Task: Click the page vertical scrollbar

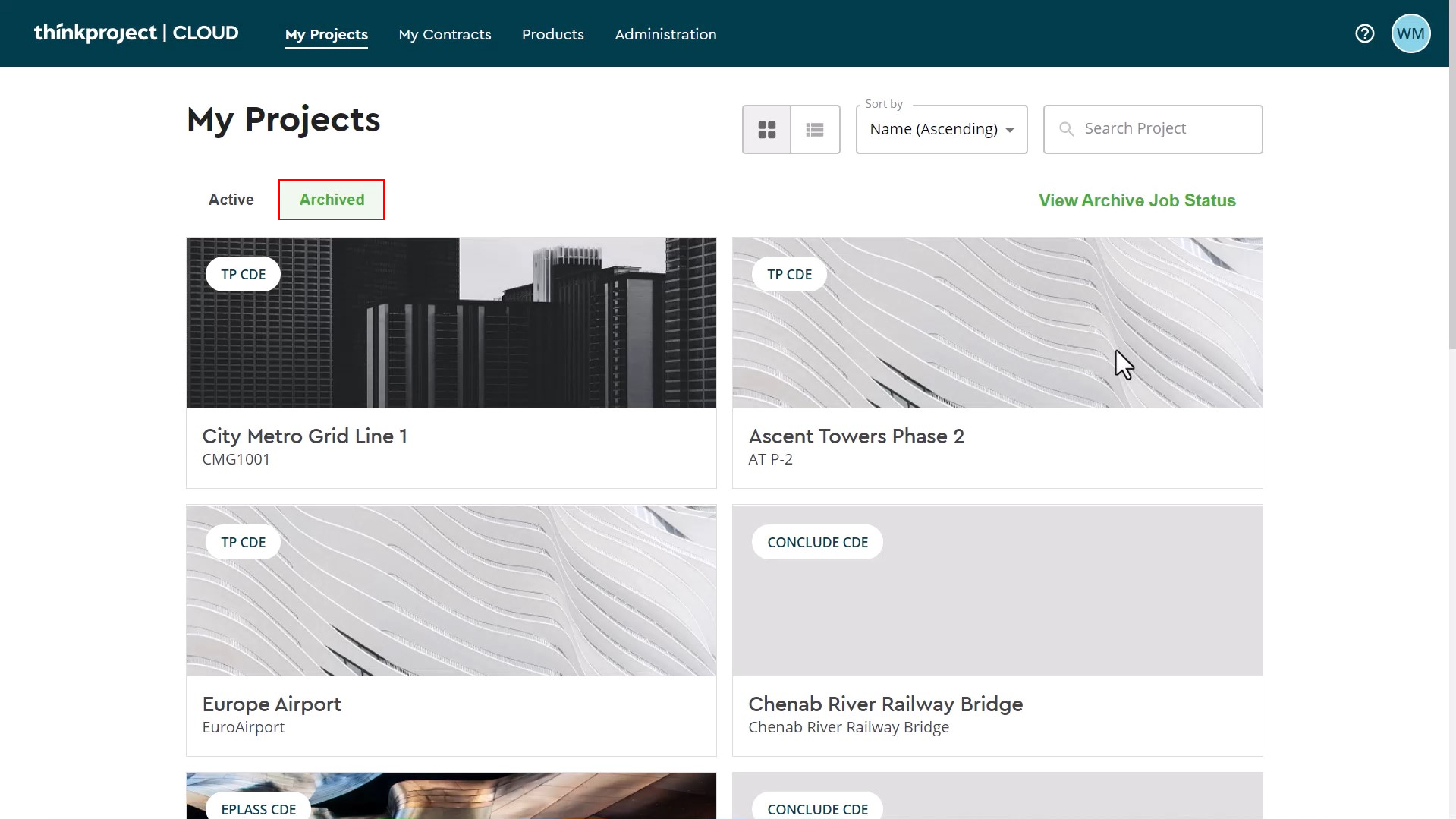Action: 1451,228
